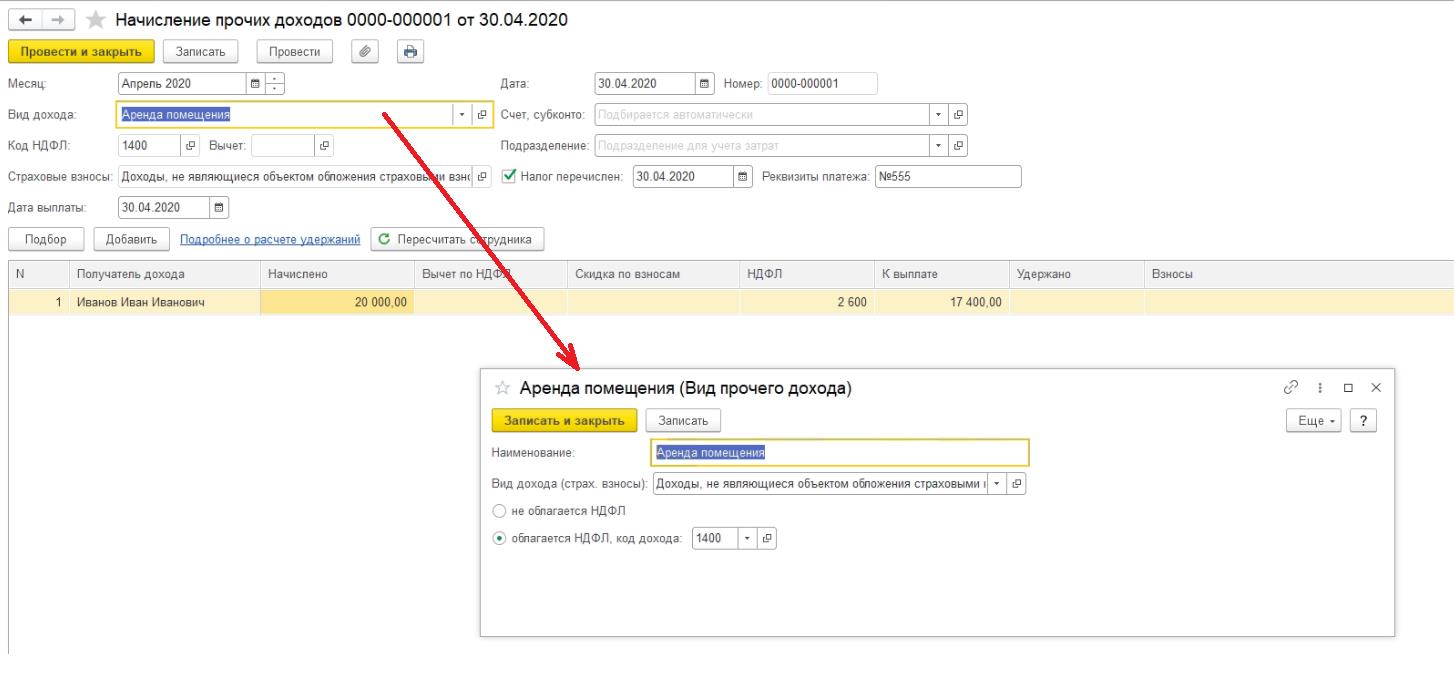Open 'Подробнее о расчете удержаний' link
1454x691 pixels.
click(270, 239)
